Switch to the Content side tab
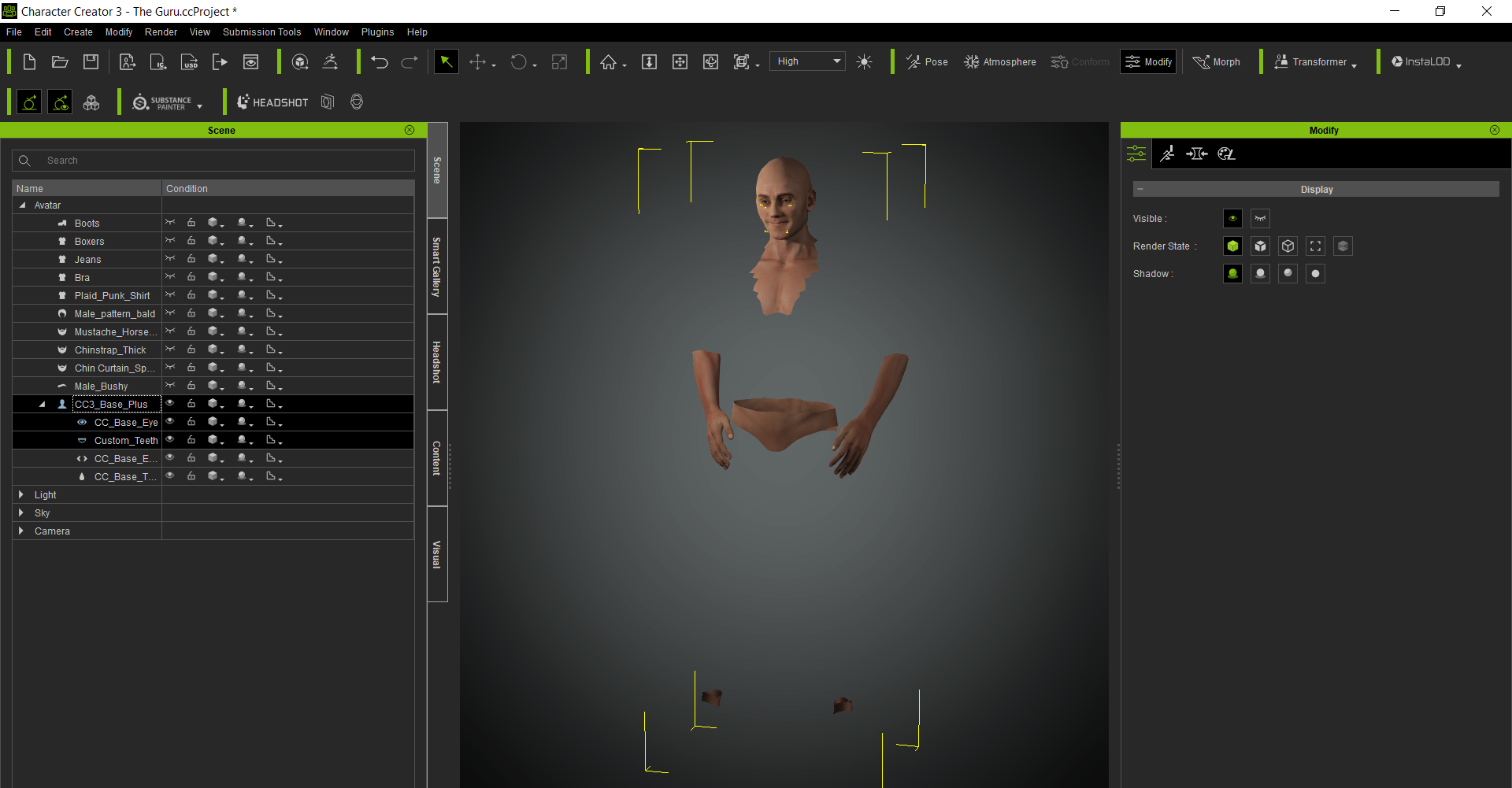 click(437, 458)
